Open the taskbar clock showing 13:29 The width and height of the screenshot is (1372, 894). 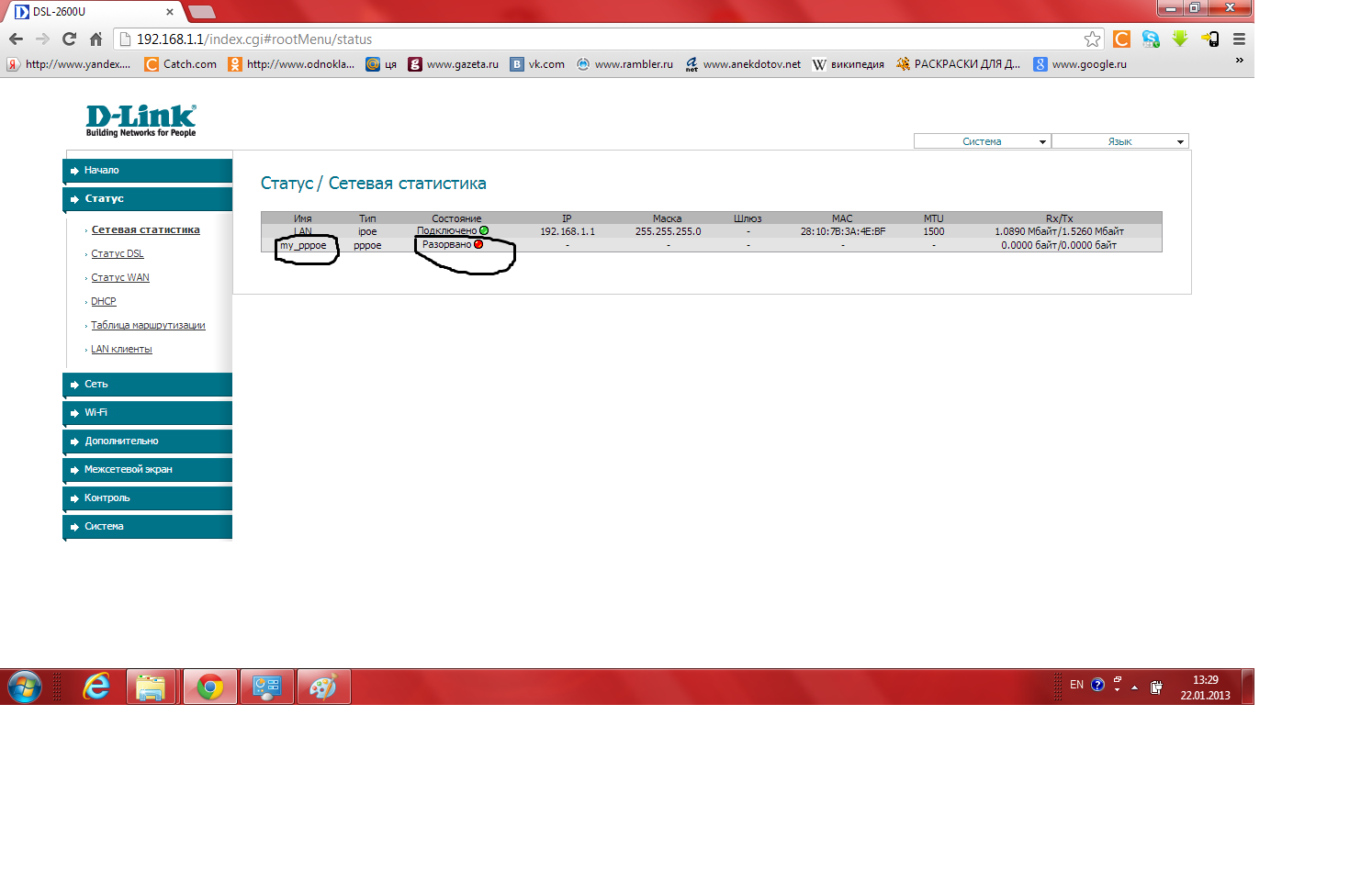pyautogui.click(x=1205, y=687)
